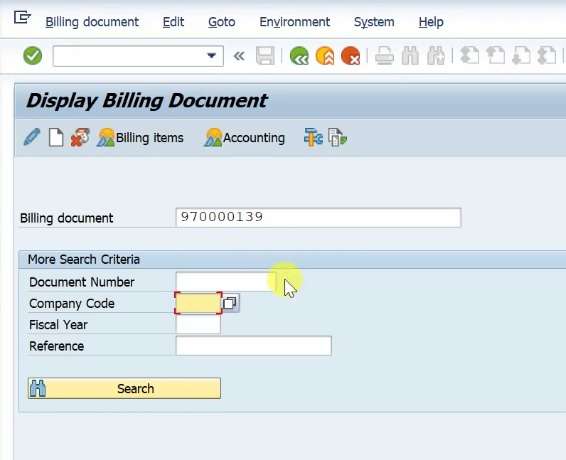
Task: Click the pencil Change document icon
Action: pyautogui.click(x=32, y=138)
